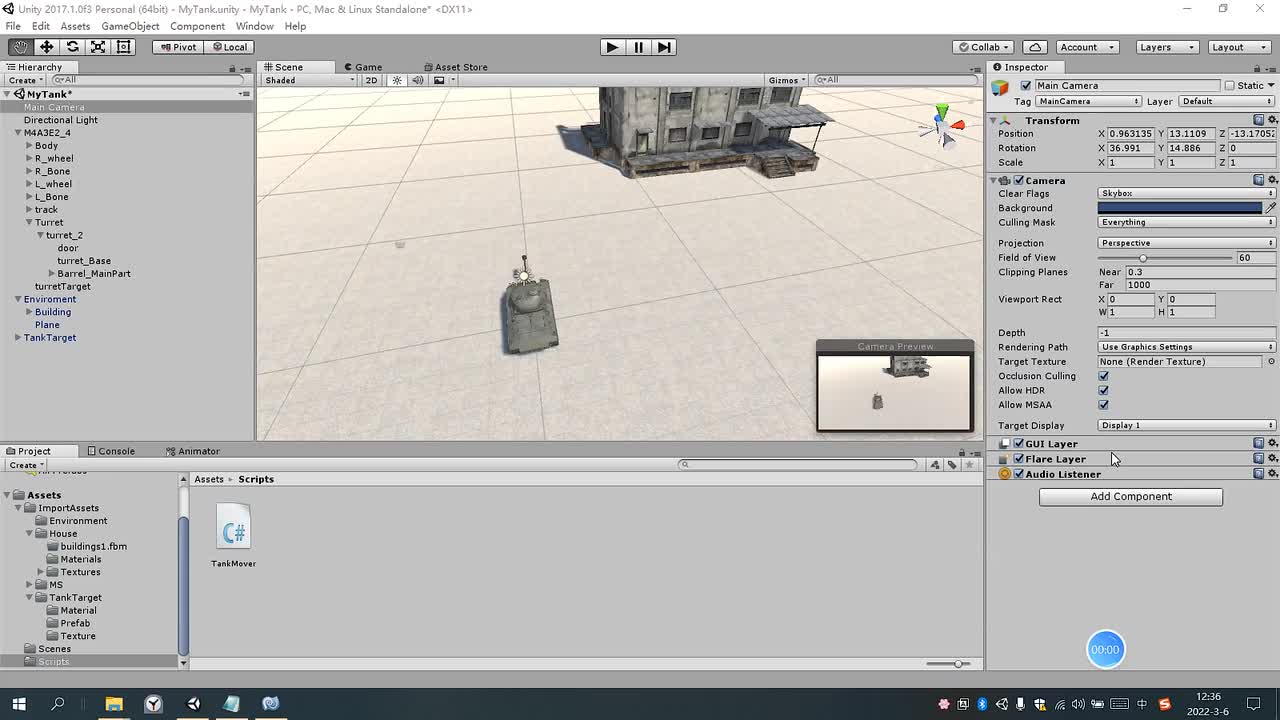Viewport: 1280px width, 720px height.
Task: Select the TankMover C# script
Action: click(233, 536)
